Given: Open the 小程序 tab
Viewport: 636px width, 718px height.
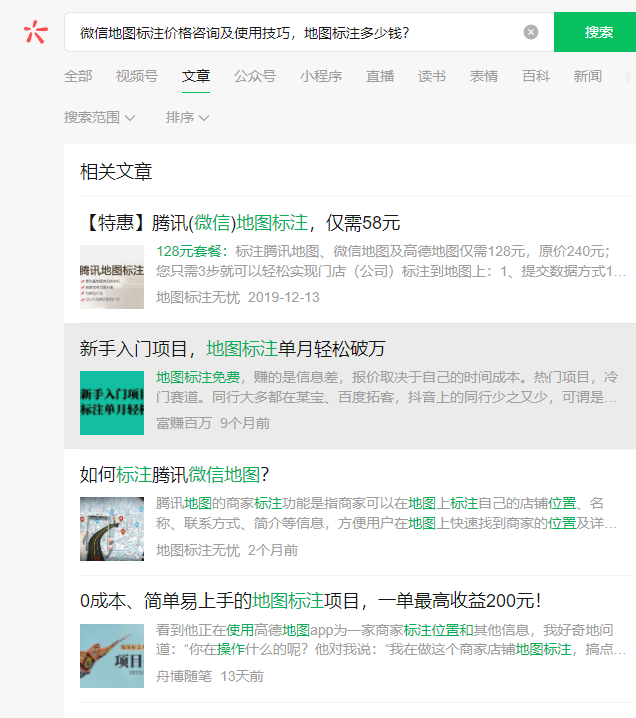Looking at the screenshot, I should tap(321, 76).
